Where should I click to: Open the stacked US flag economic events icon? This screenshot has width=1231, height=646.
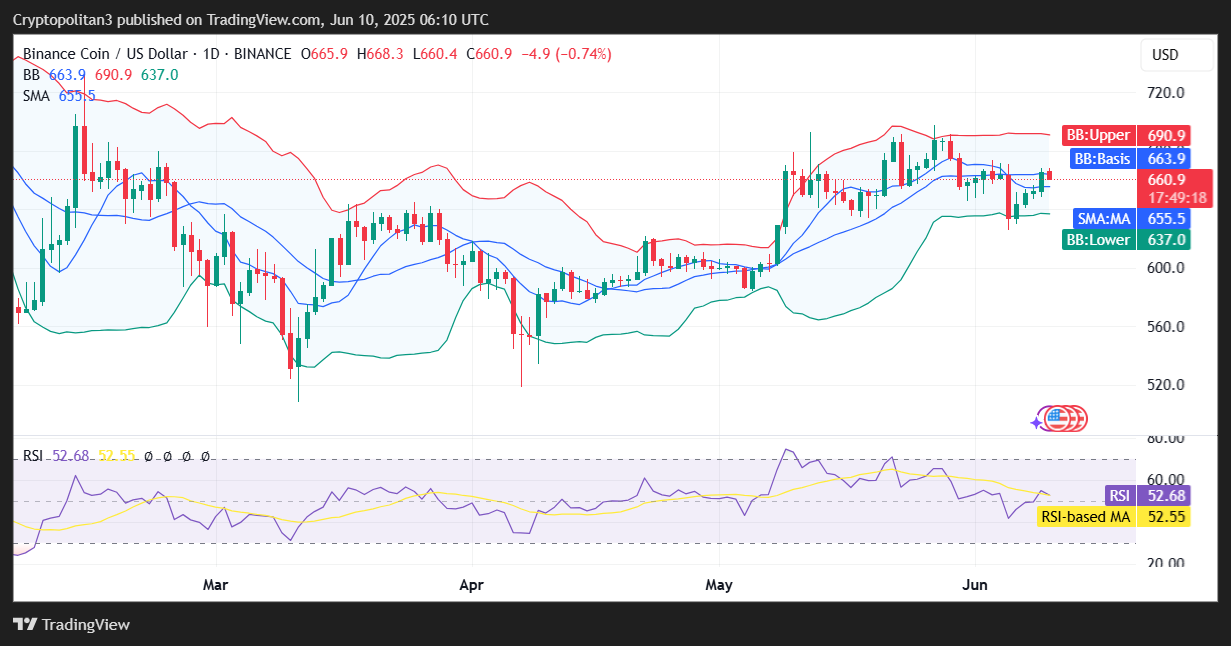pos(1067,419)
